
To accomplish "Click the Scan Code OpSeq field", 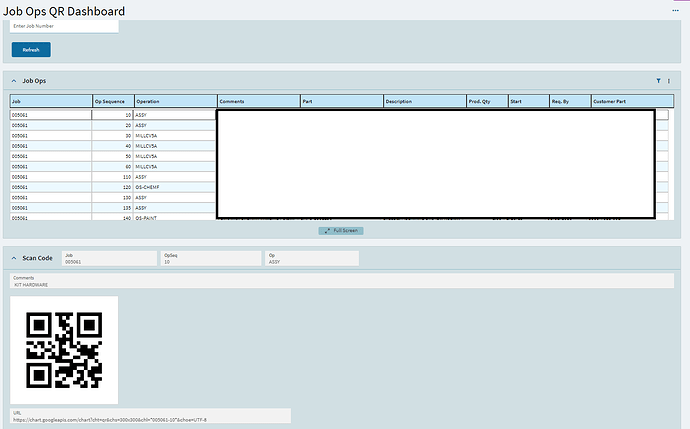I will 211,258.
